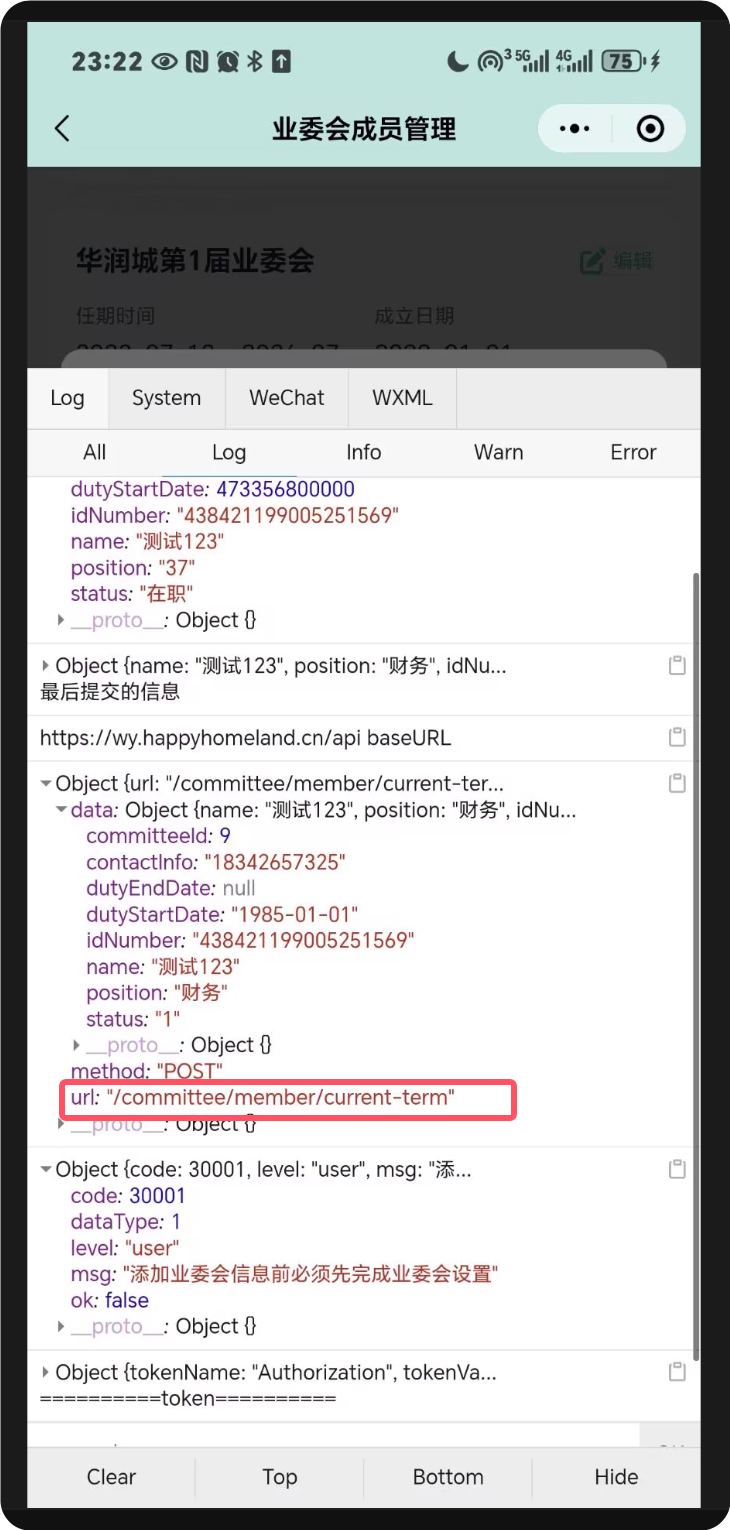
Task: Filter console by Error level
Action: pos(633,452)
